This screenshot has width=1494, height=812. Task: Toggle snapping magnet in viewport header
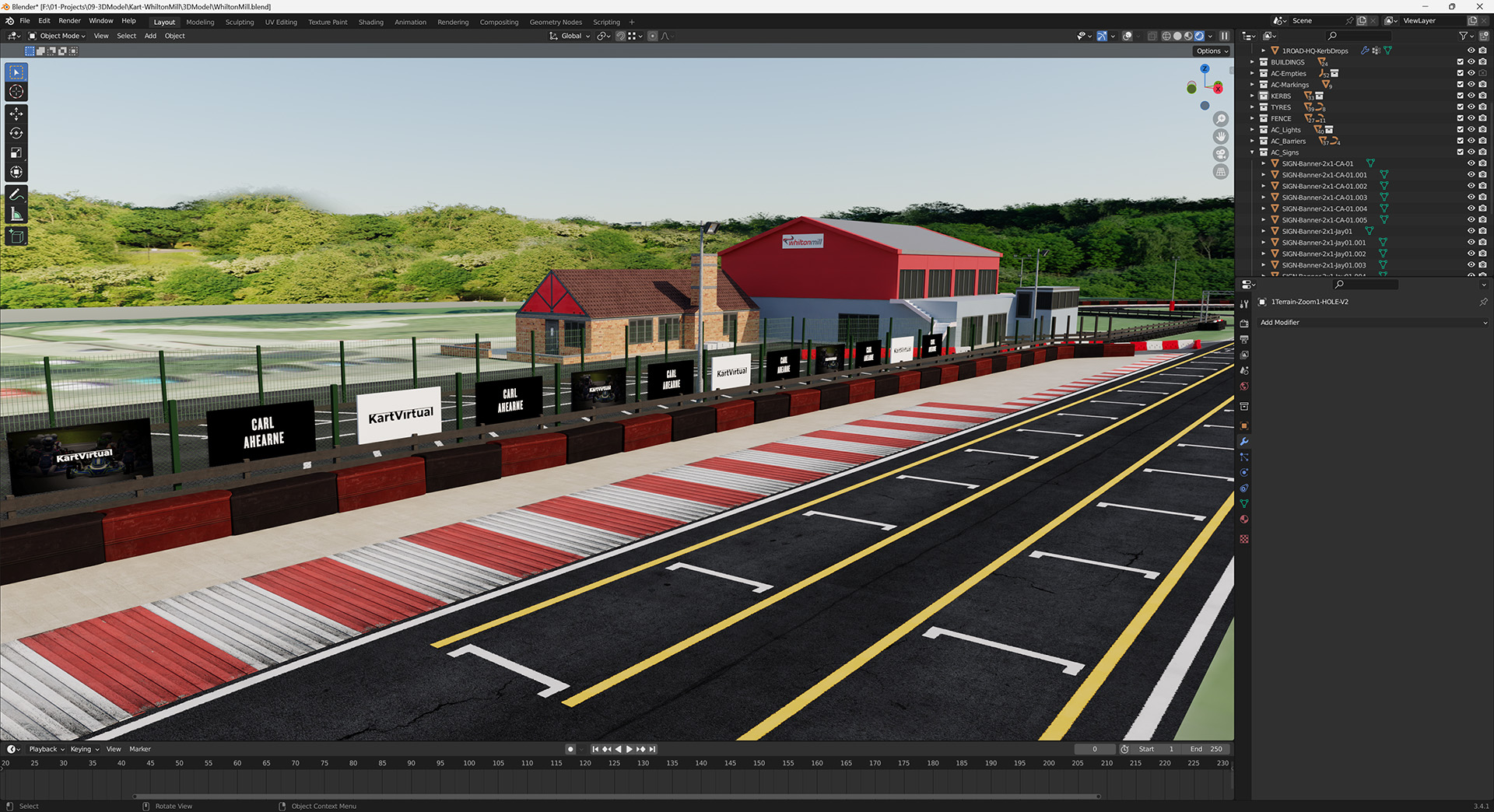click(620, 36)
